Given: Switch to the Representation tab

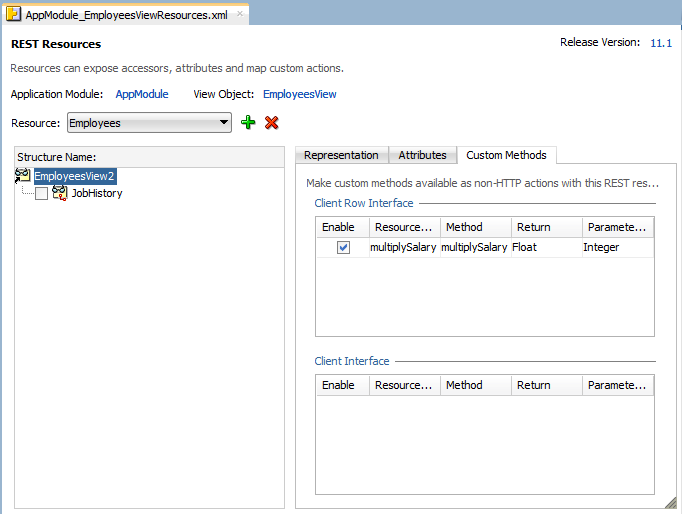Looking at the screenshot, I should point(341,155).
